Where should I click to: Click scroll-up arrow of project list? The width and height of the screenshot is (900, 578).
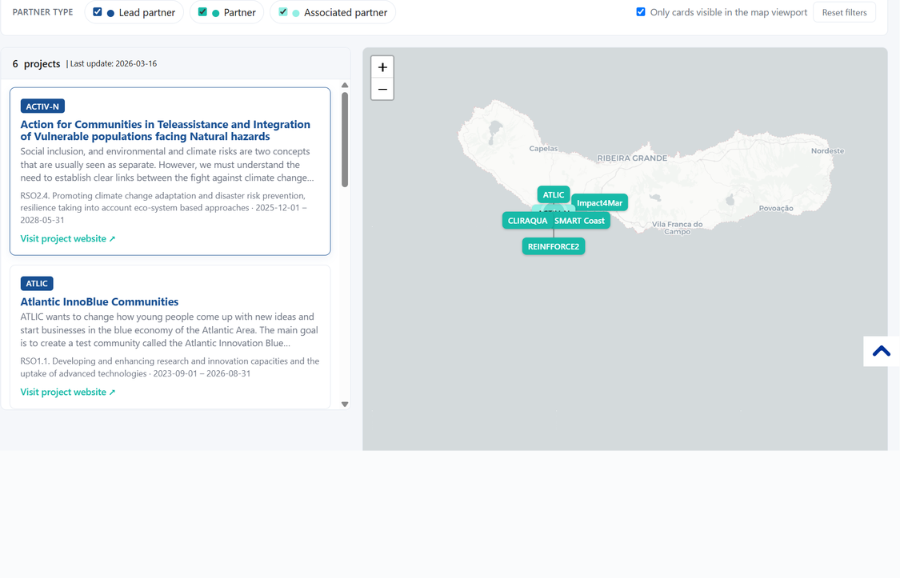[x=344, y=85]
